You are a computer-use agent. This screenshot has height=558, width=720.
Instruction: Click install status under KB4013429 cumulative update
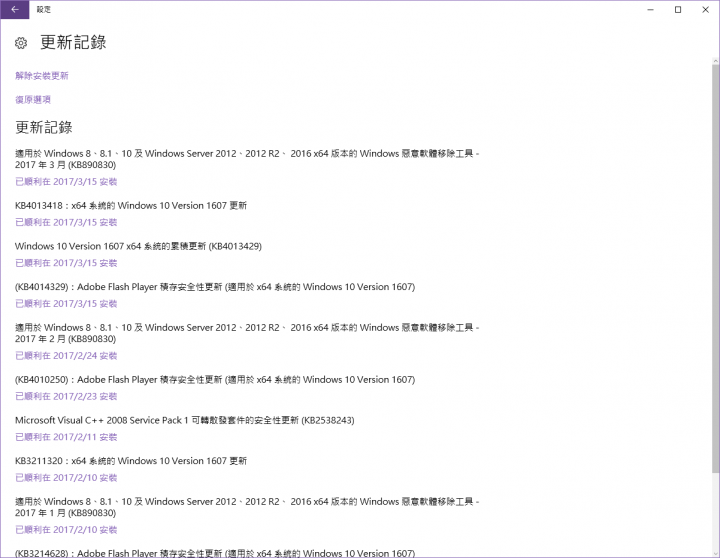[66, 263]
